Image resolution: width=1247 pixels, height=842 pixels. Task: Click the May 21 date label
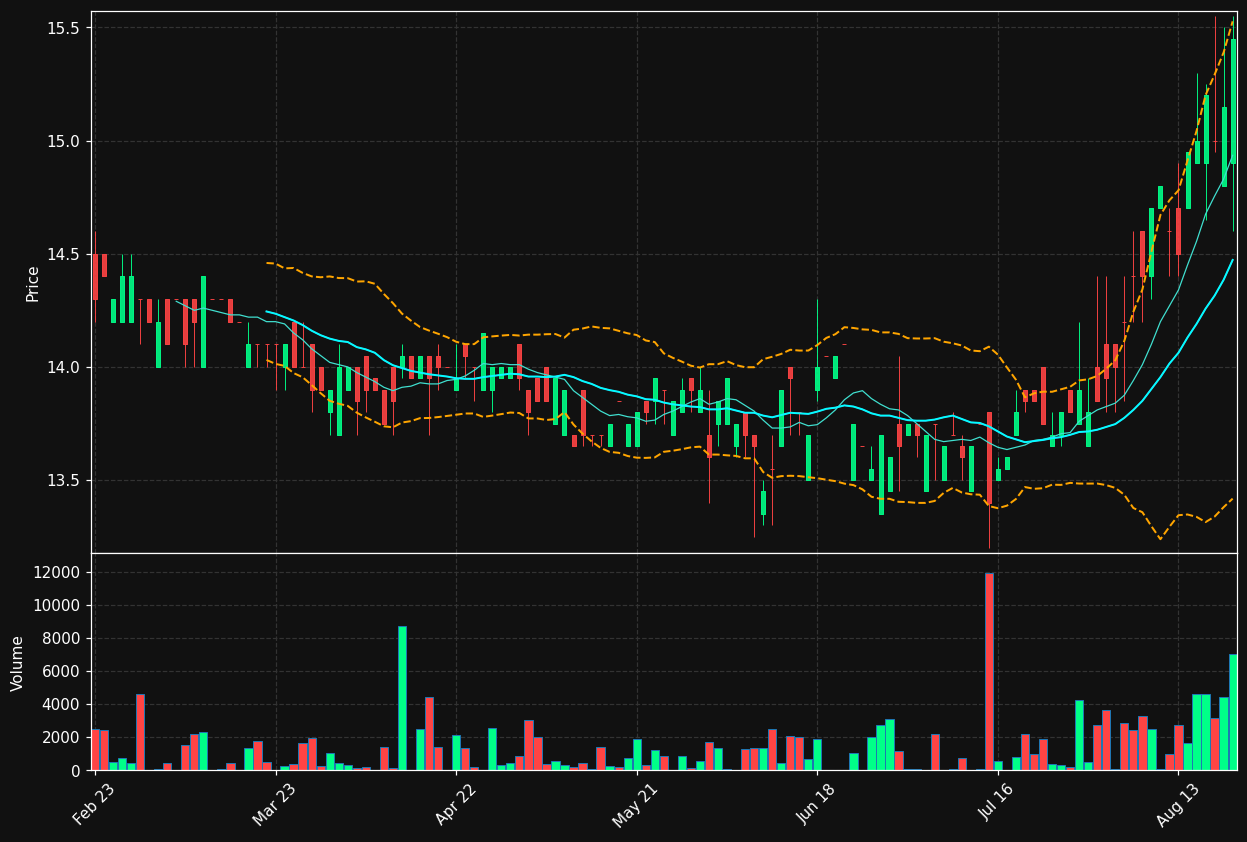coord(635,804)
